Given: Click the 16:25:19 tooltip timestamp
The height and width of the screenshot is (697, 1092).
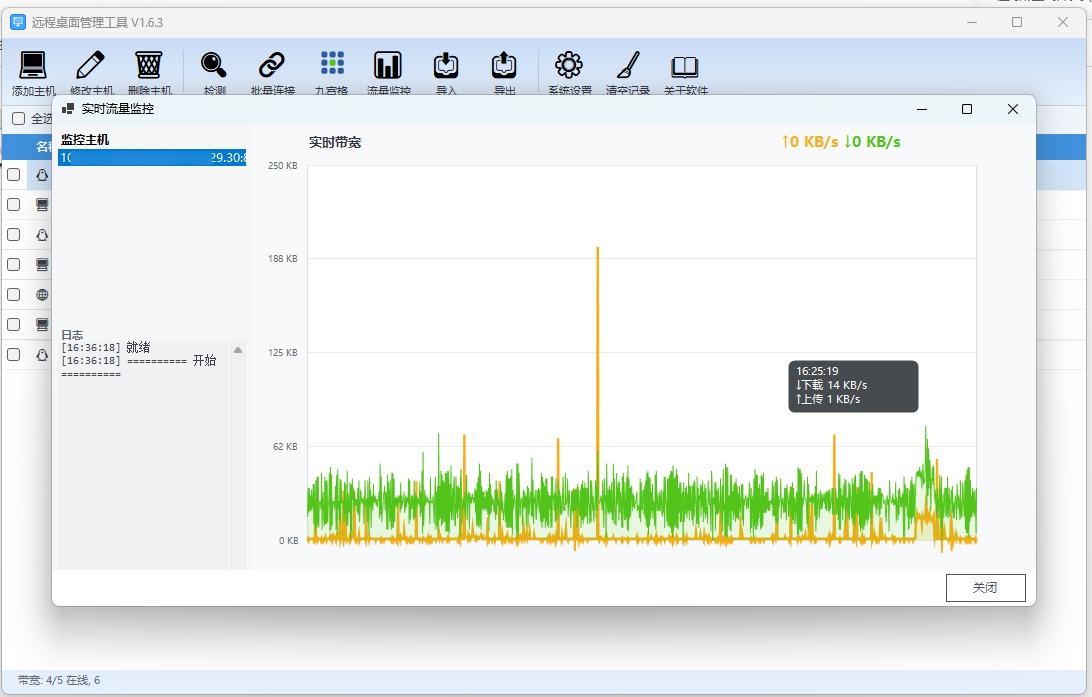Looking at the screenshot, I should [818, 371].
